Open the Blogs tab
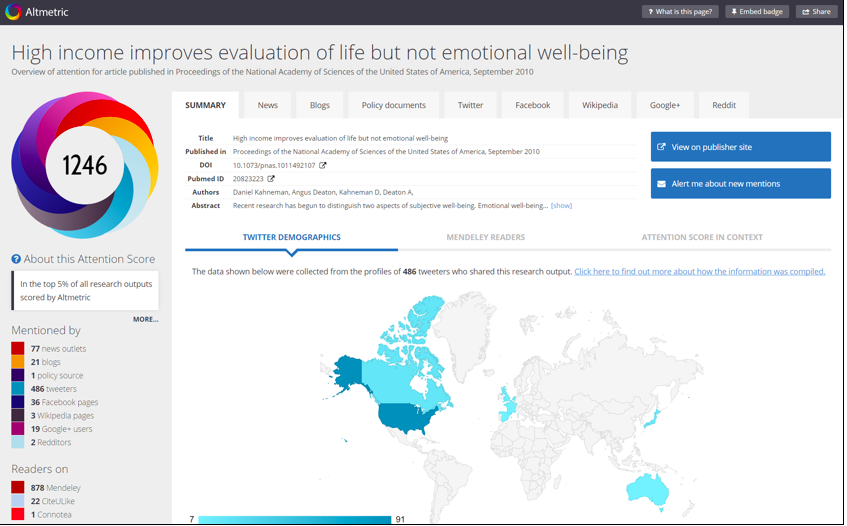 [x=320, y=105]
